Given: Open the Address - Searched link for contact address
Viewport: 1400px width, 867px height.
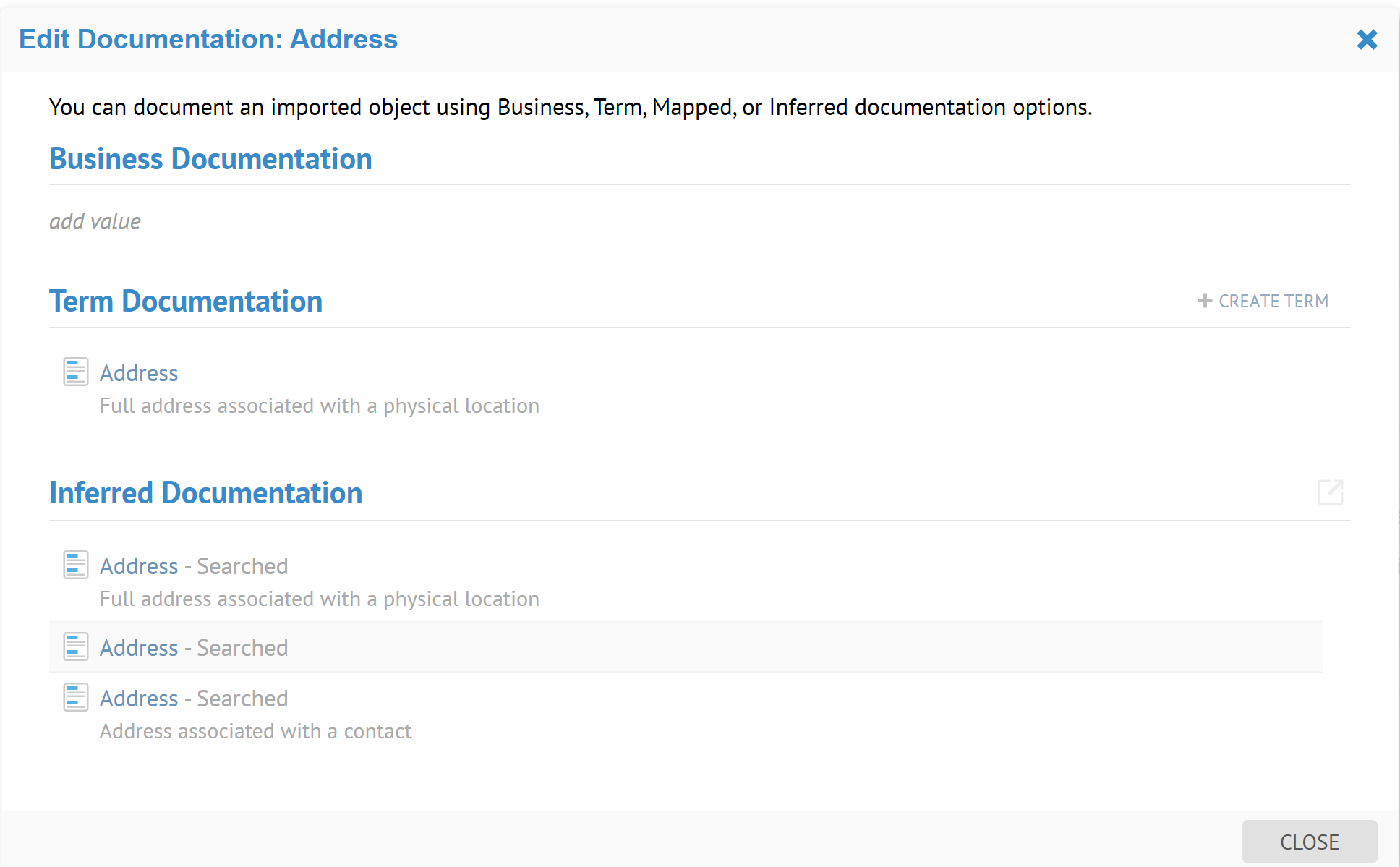Looking at the screenshot, I should (139, 699).
